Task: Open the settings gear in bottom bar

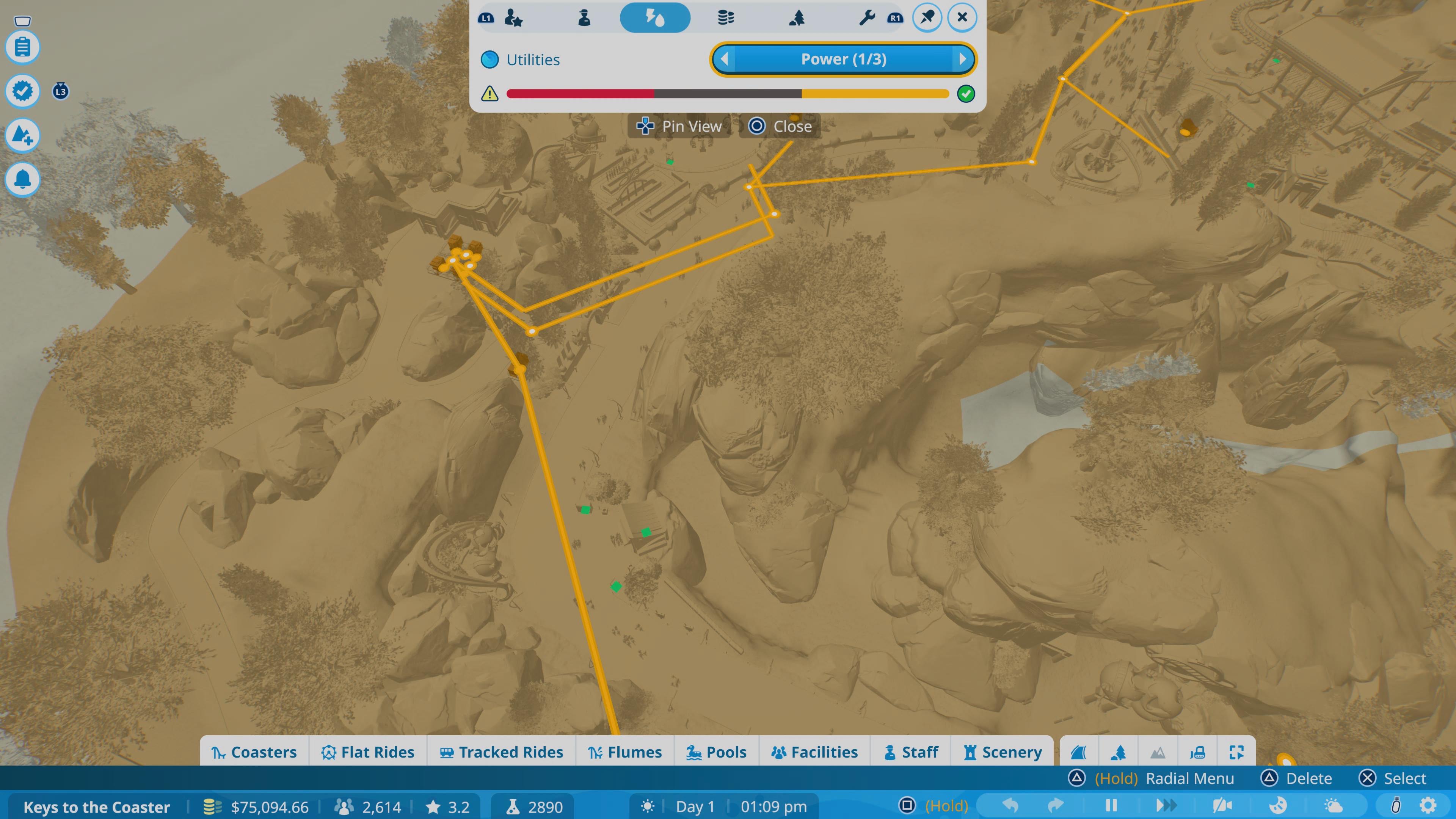Action: (x=1428, y=805)
